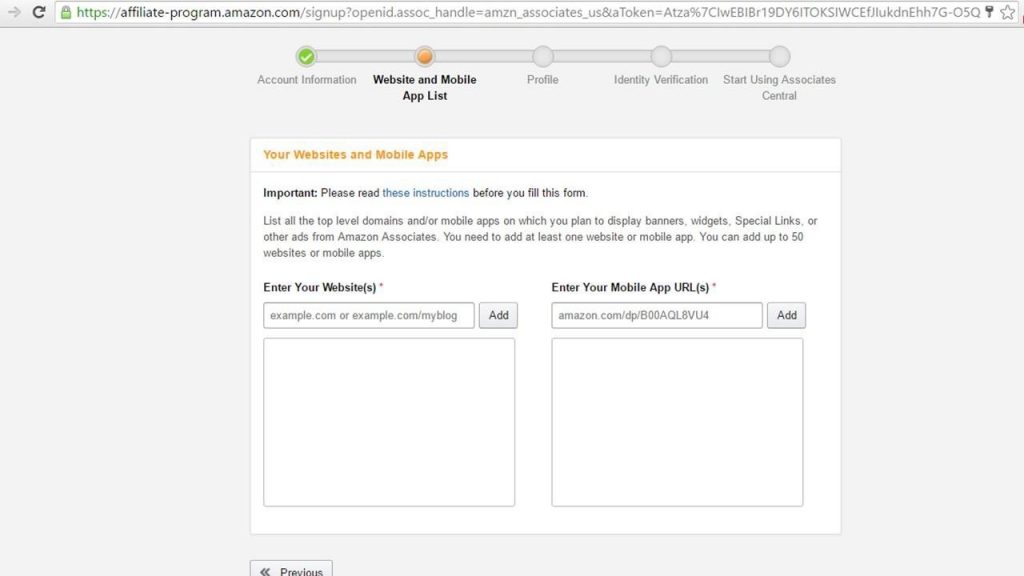Viewport: 1024px width, 576px height.
Task: Click Add next to the website field
Action: pos(498,315)
